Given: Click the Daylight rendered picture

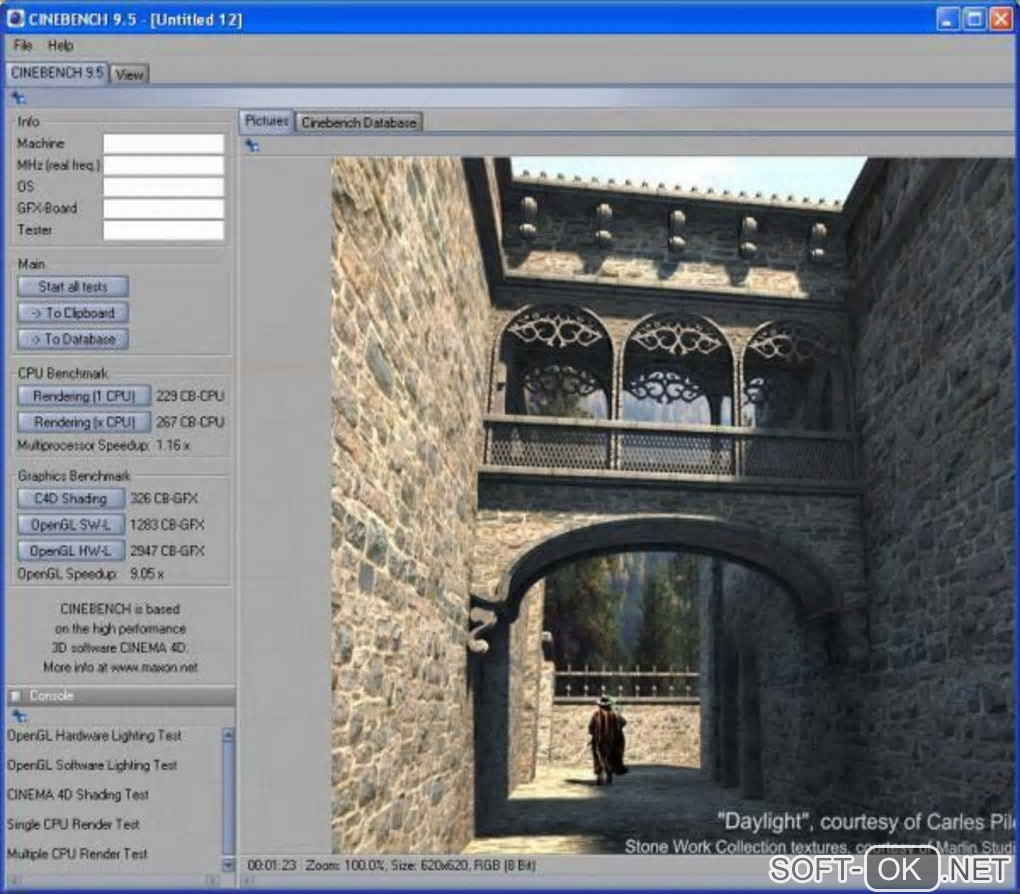Looking at the screenshot, I should tap(673, 506).
